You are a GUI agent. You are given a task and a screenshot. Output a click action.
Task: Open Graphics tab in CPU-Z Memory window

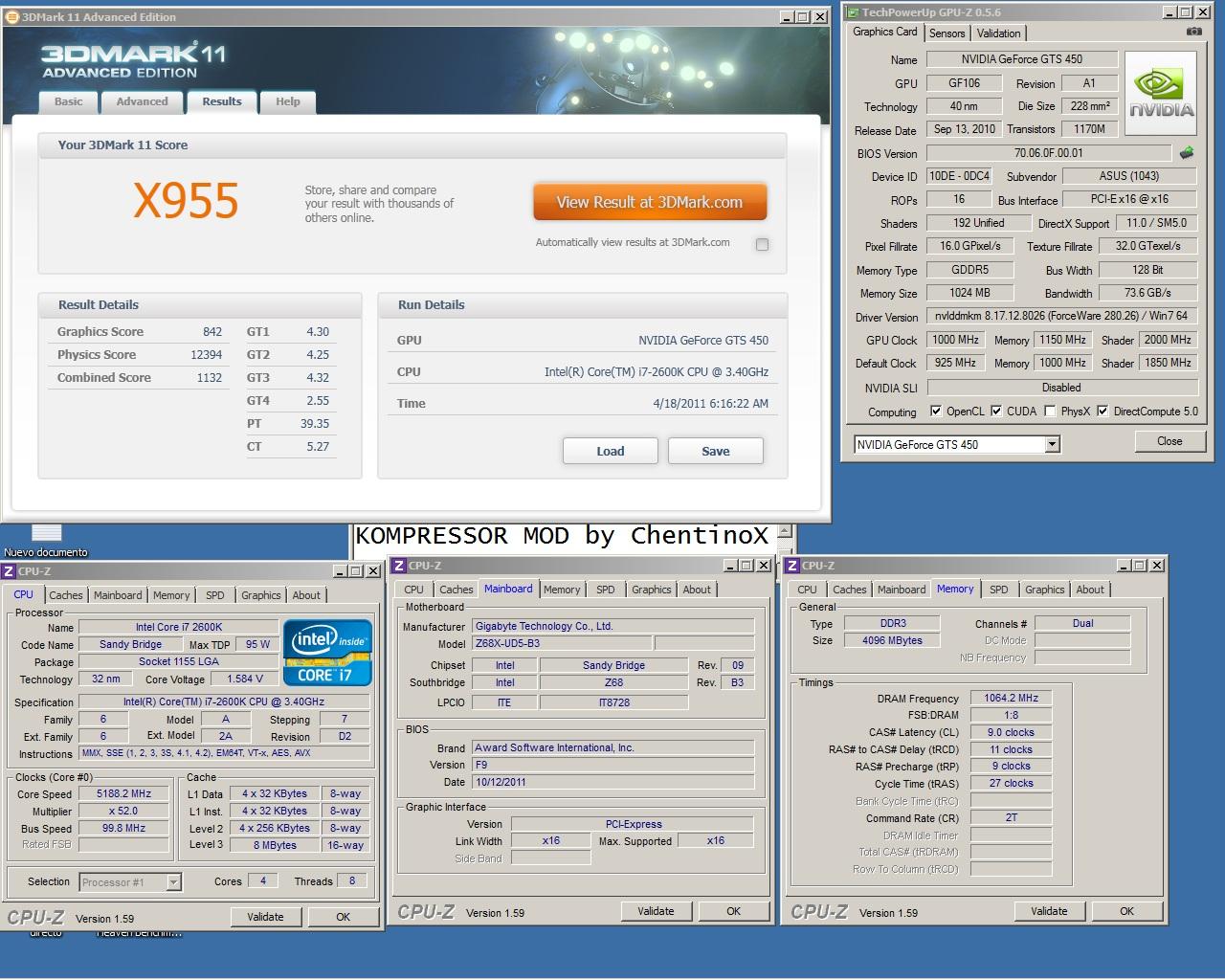point(1045,590)
